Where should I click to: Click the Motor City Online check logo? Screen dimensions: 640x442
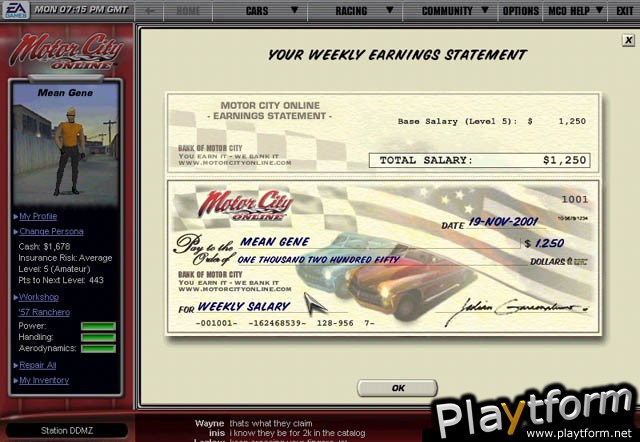click(x=246, y=206)
